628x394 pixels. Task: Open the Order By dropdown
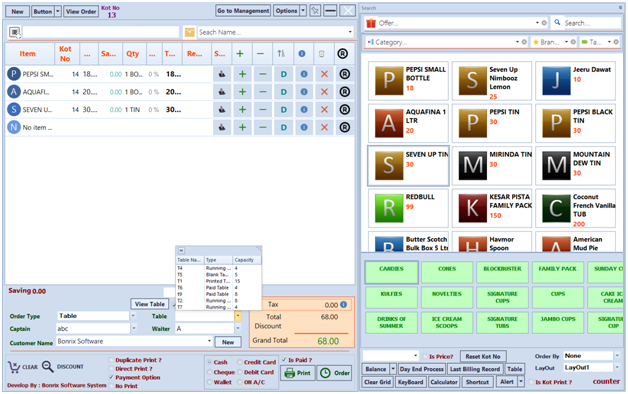[x=617, y=355]
